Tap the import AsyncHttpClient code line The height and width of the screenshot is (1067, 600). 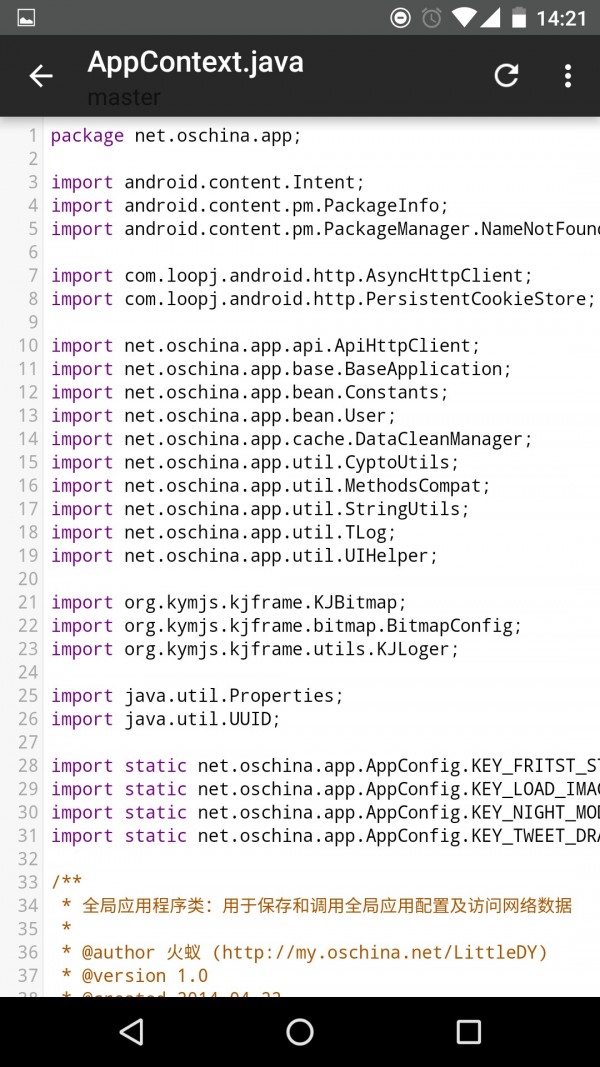coord(292,276)
